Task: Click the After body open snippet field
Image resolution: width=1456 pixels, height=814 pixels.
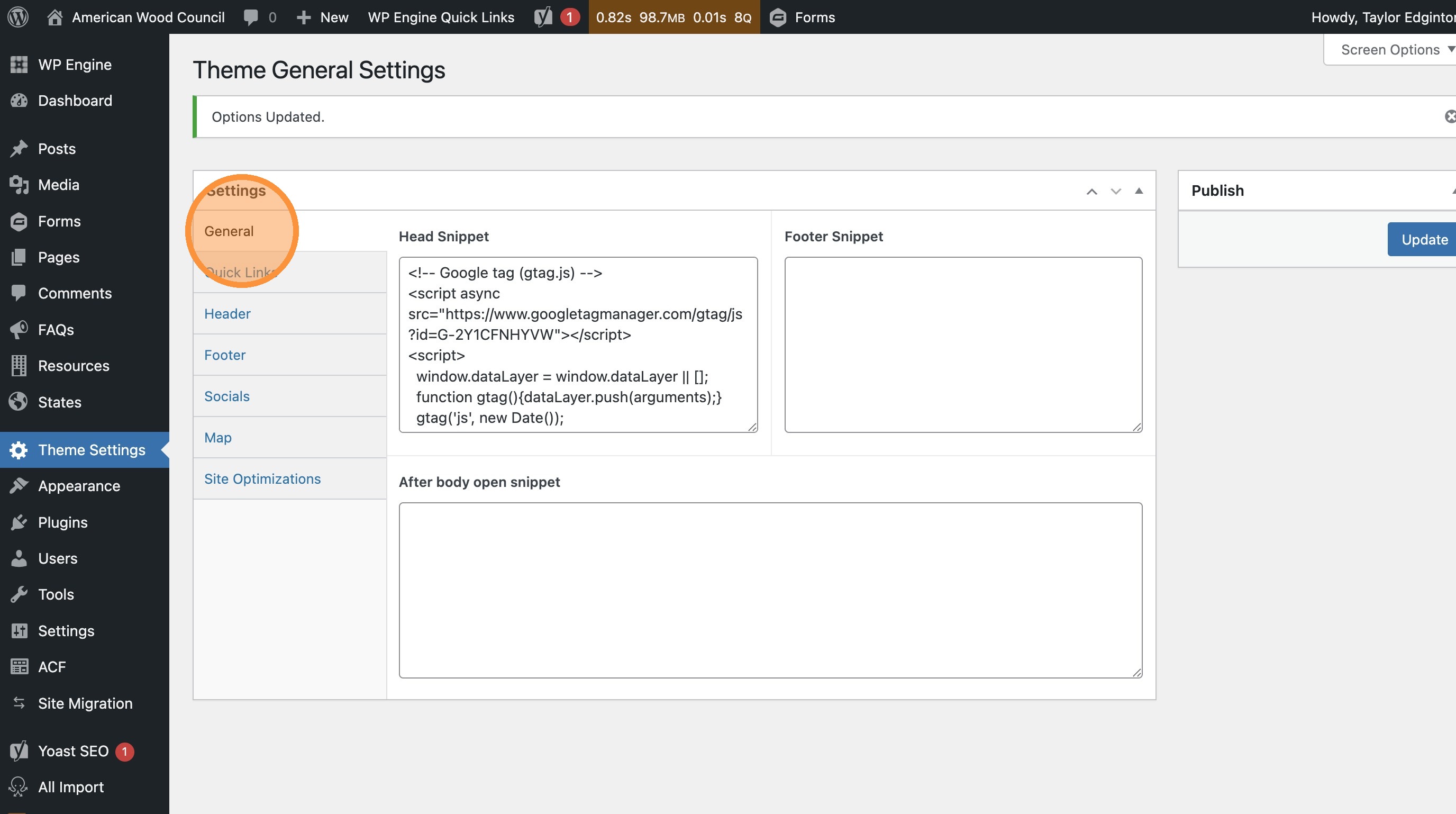Action: [770, 590]
